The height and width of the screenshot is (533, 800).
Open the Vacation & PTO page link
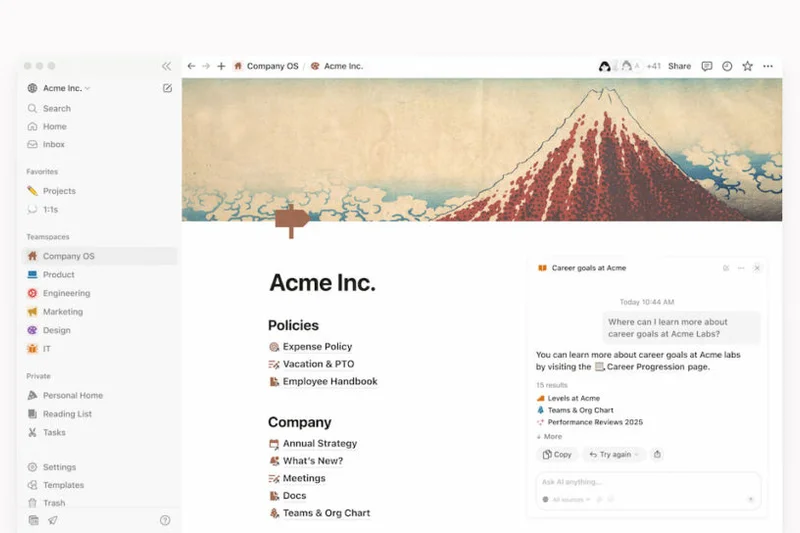311,364
